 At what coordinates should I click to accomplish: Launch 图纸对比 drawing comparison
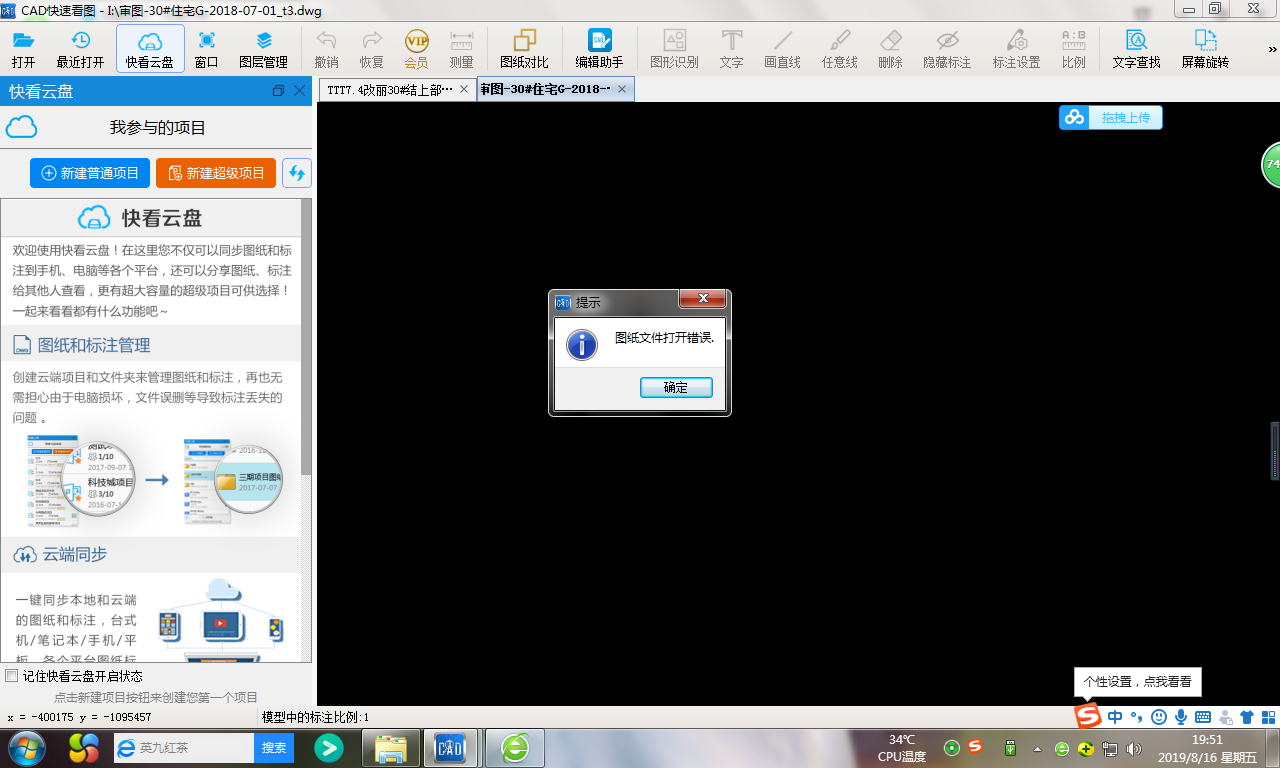(x=524, y=49)
